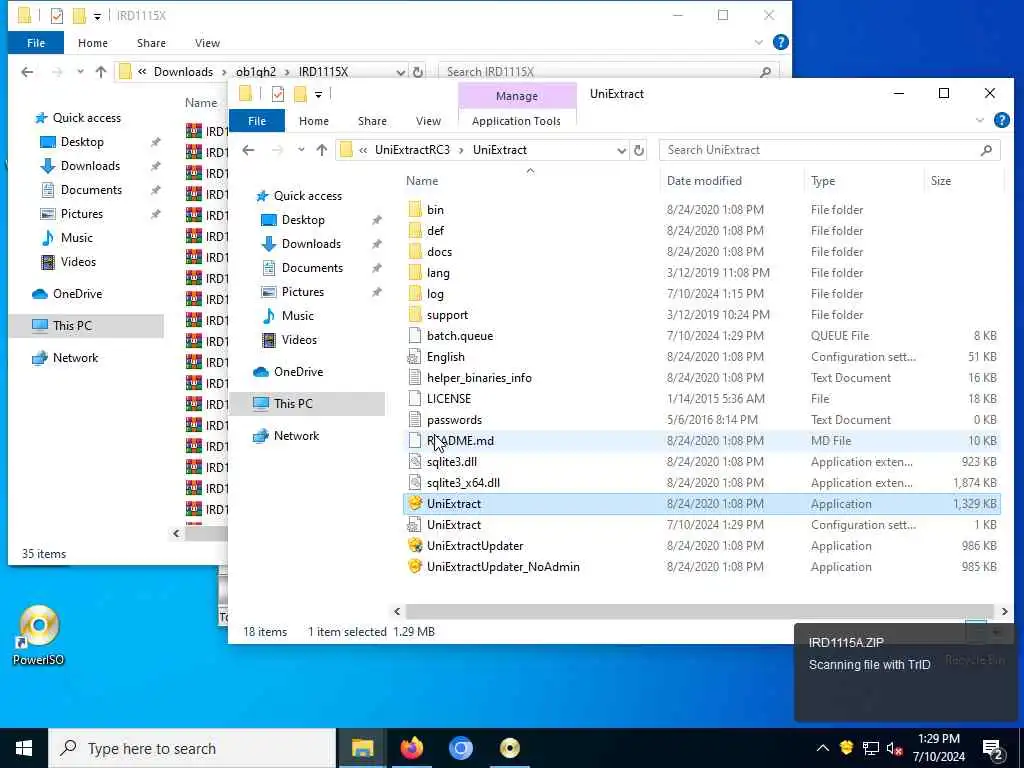Click the Manage contextual tab

point(517,96)
